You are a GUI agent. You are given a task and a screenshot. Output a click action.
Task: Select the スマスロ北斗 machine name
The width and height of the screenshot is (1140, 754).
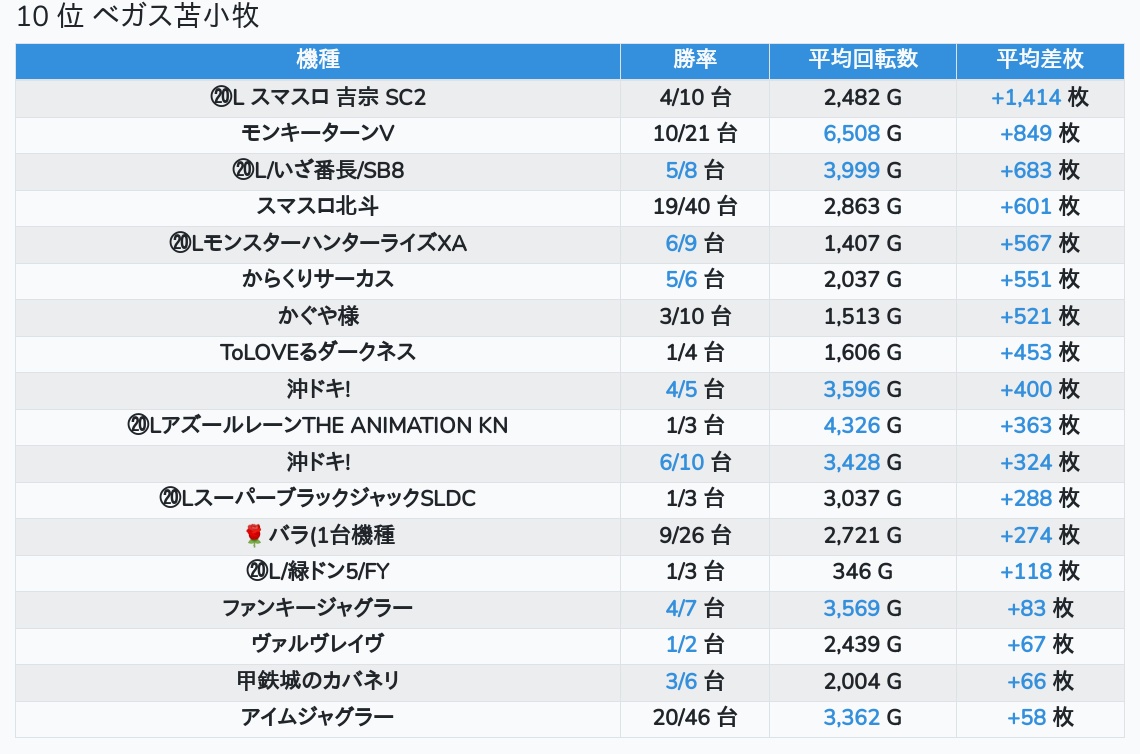click(x=318, y=206)
